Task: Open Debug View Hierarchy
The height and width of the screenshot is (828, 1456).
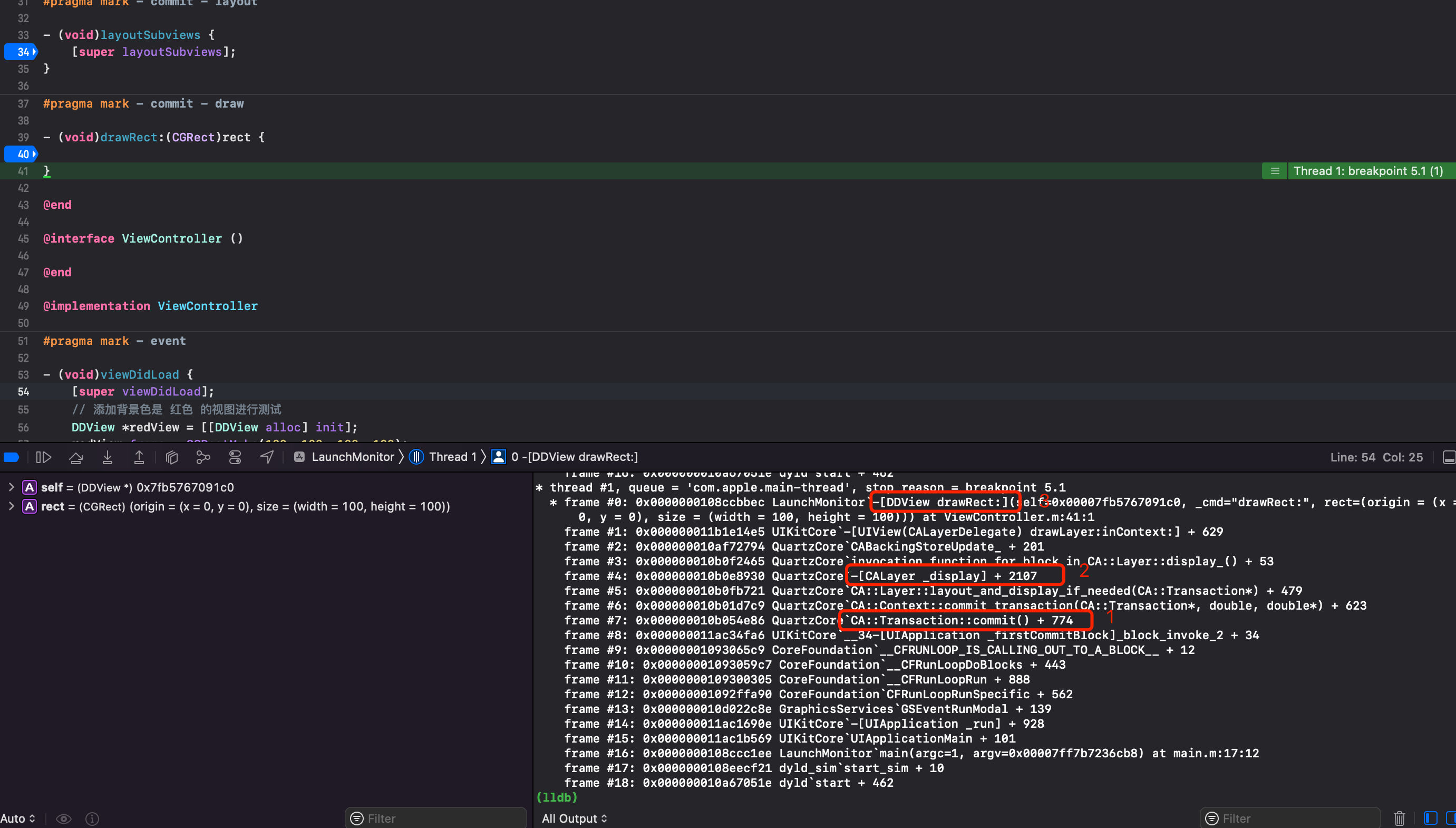Action: pyautogui.click(x=172, y=457)
